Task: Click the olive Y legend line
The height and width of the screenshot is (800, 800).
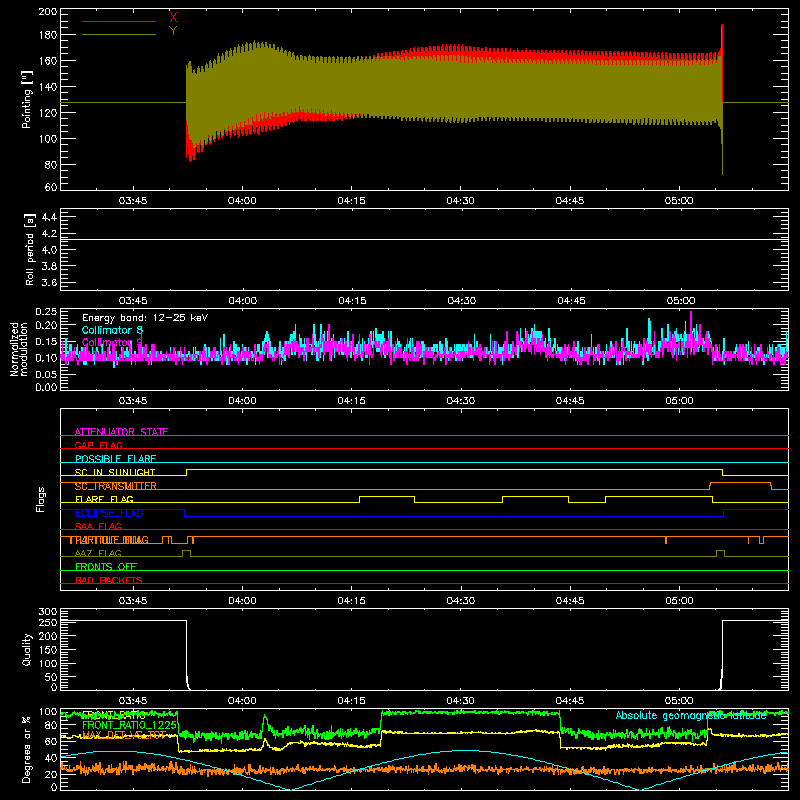Action: (x=119, y=35)
